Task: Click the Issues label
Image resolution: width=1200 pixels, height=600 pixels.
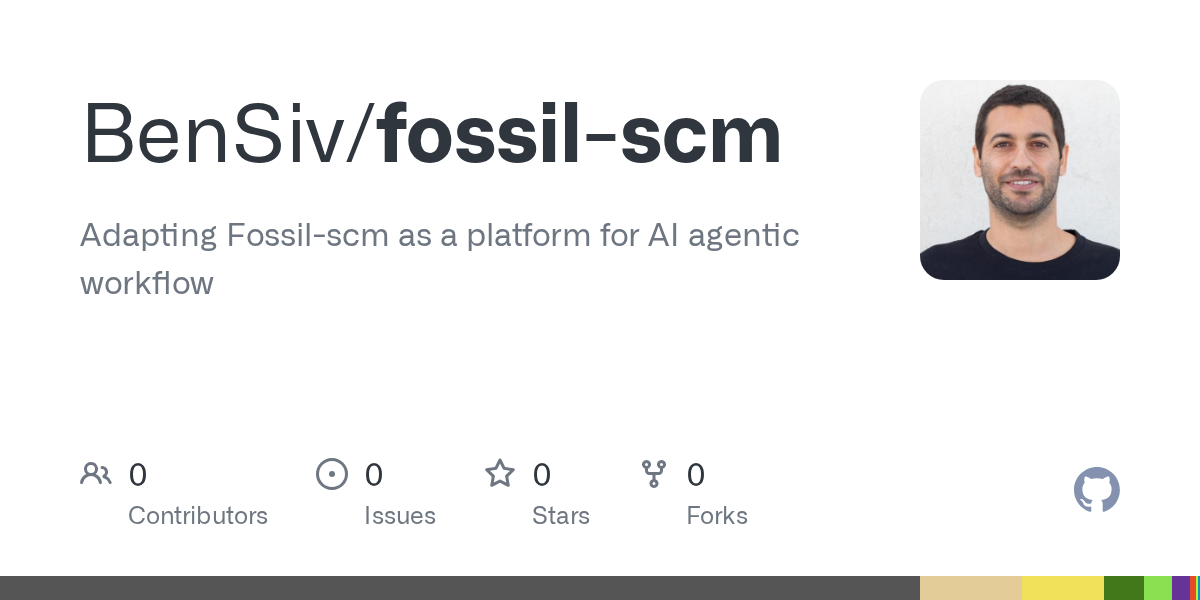Action: [x=400, y=516]
